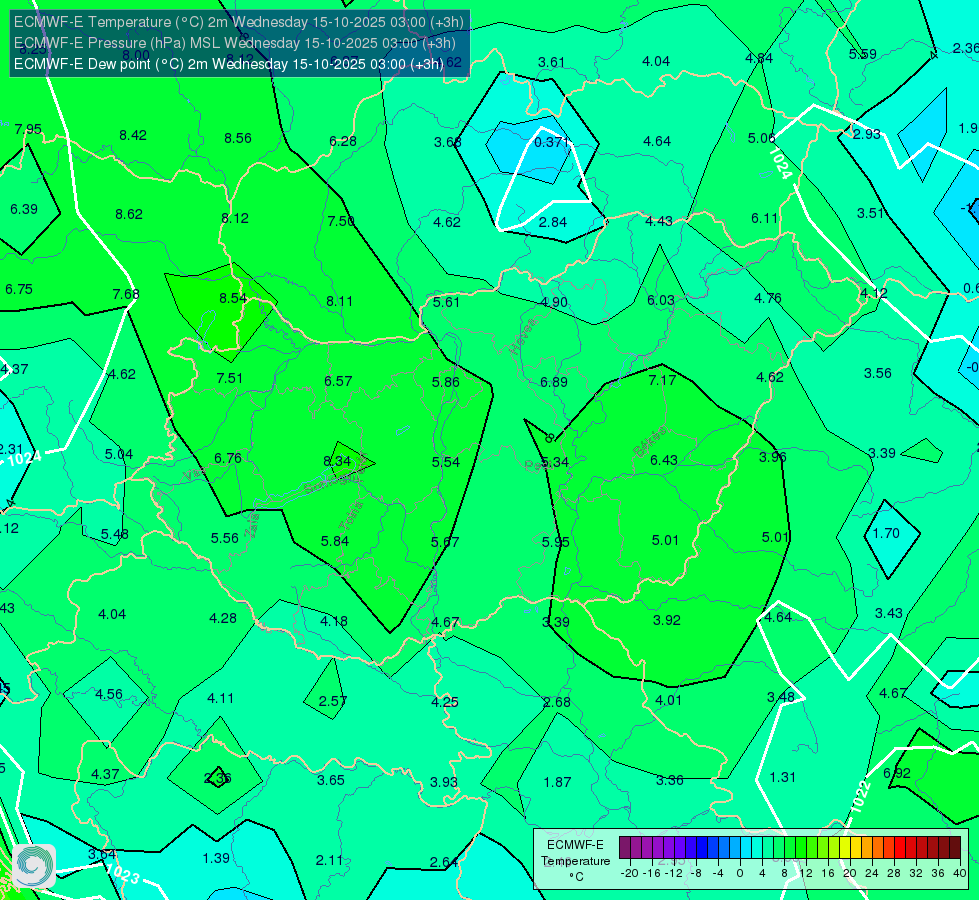Click the legend tick label 28
This screenshot has width=979, height=900.
point(893,873)
